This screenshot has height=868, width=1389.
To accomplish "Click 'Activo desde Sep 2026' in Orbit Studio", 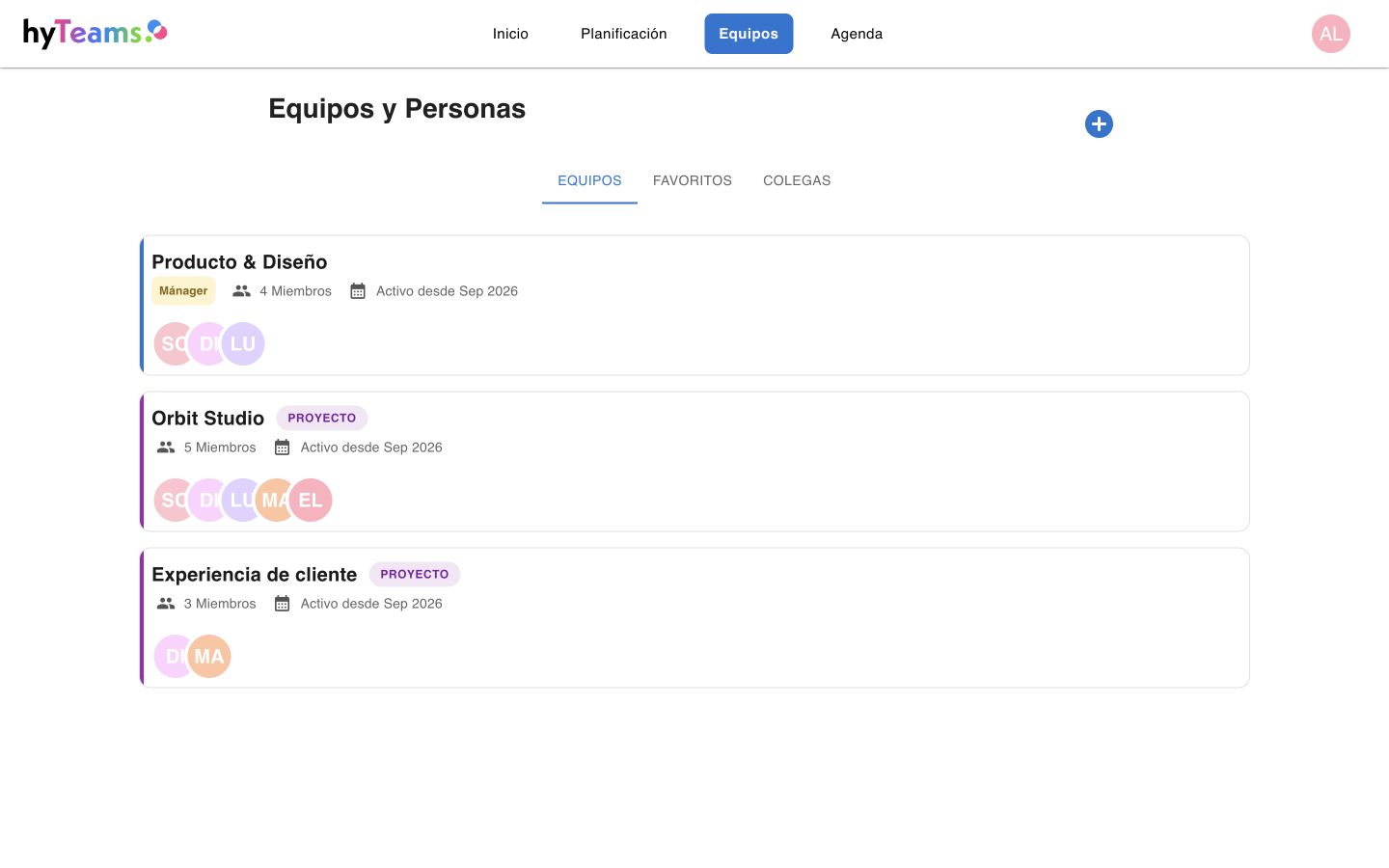I will [x=371, y=447].
